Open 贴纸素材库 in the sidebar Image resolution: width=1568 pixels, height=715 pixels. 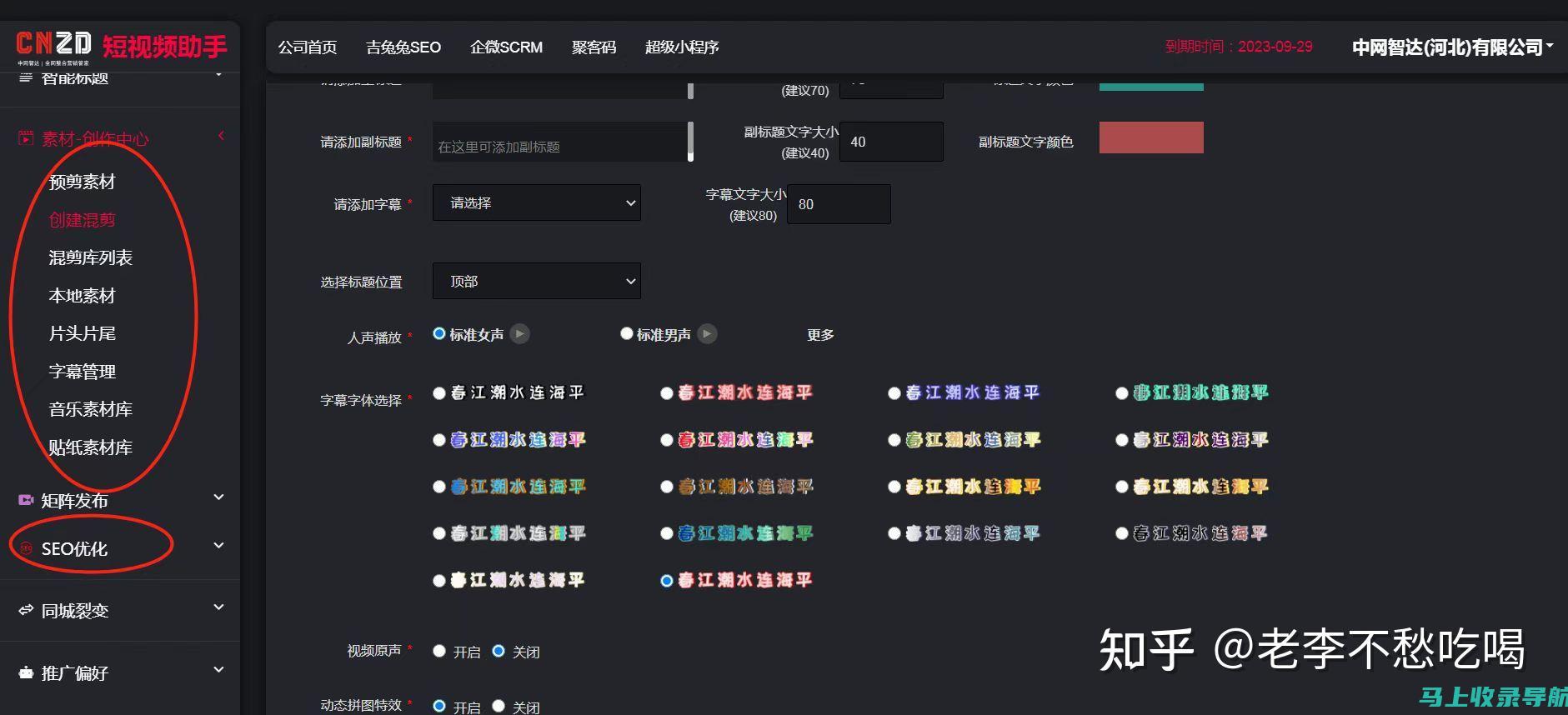[90, 447]
